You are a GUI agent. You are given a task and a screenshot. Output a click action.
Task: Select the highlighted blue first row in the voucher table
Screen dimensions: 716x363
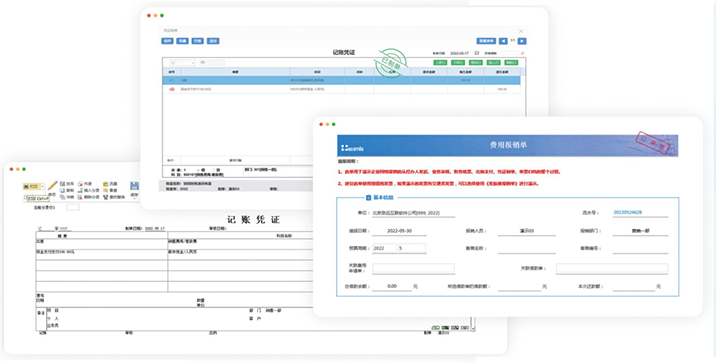click(342, 80)
